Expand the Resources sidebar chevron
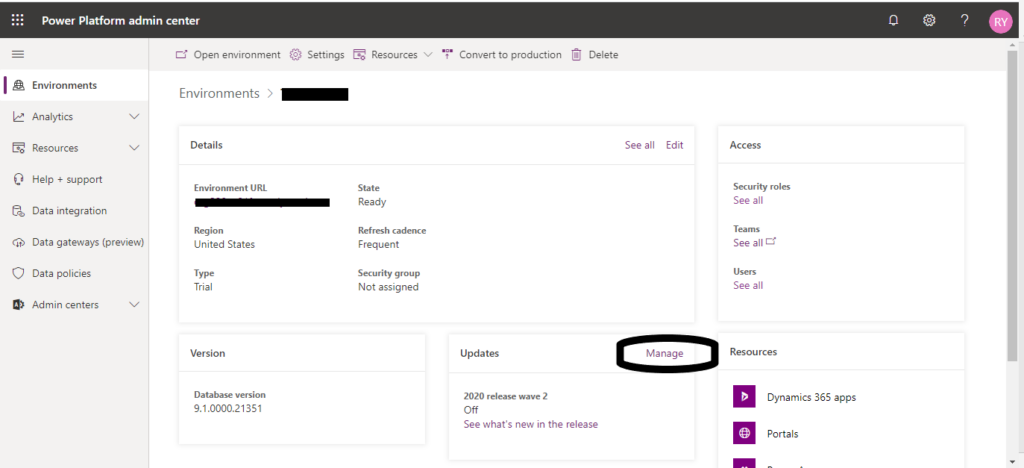Viewport: 1024px width, 468px height. (135, 148)
